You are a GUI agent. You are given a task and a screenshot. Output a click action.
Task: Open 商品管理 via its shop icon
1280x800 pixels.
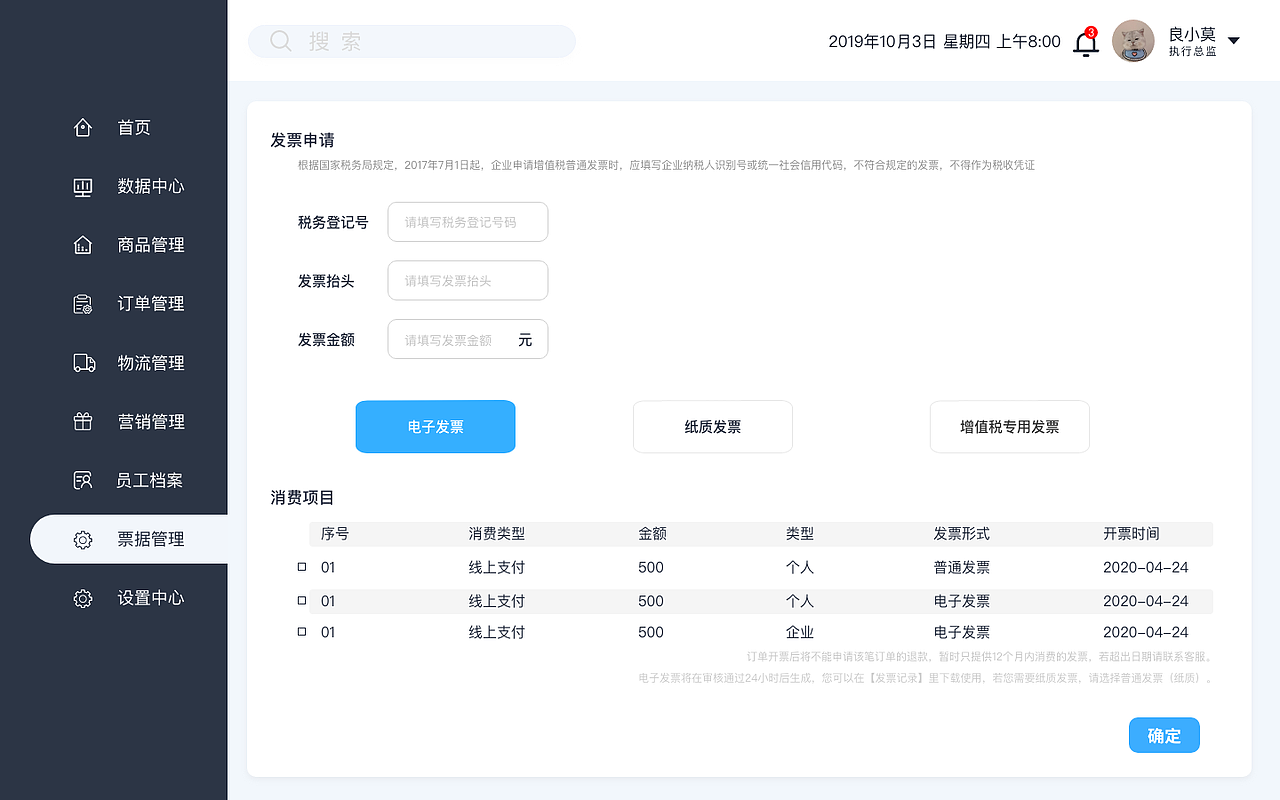[83, 245]
